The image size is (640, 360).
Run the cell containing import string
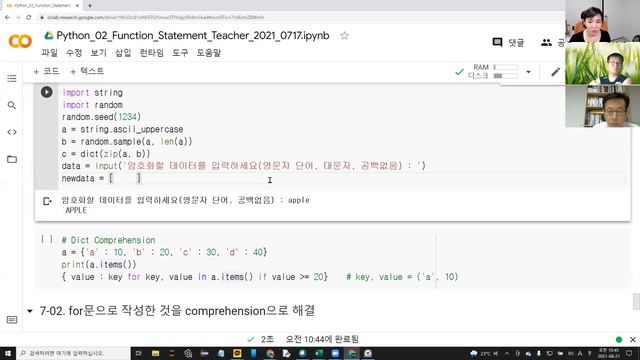point(47,92)
